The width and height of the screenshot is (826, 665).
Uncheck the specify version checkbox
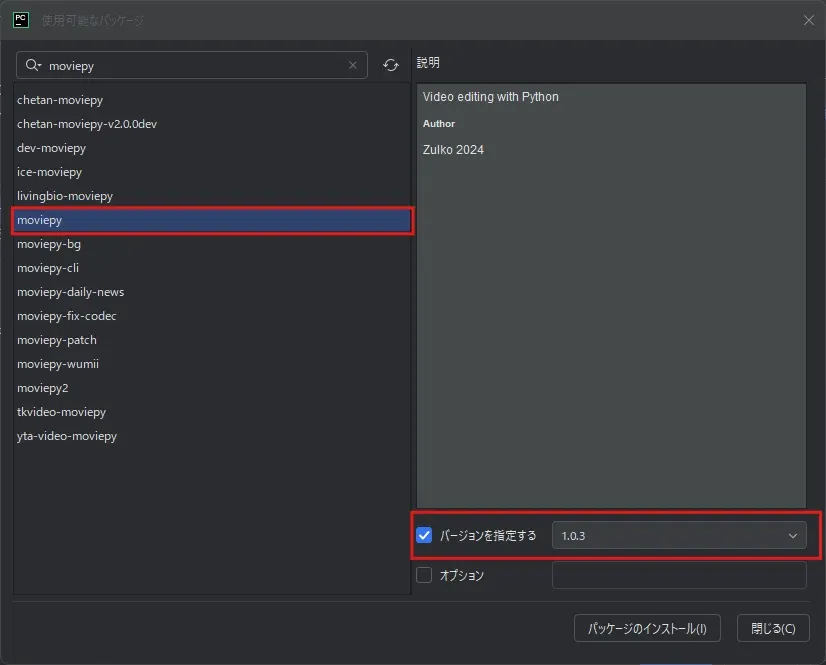click(x=424, y=535)
